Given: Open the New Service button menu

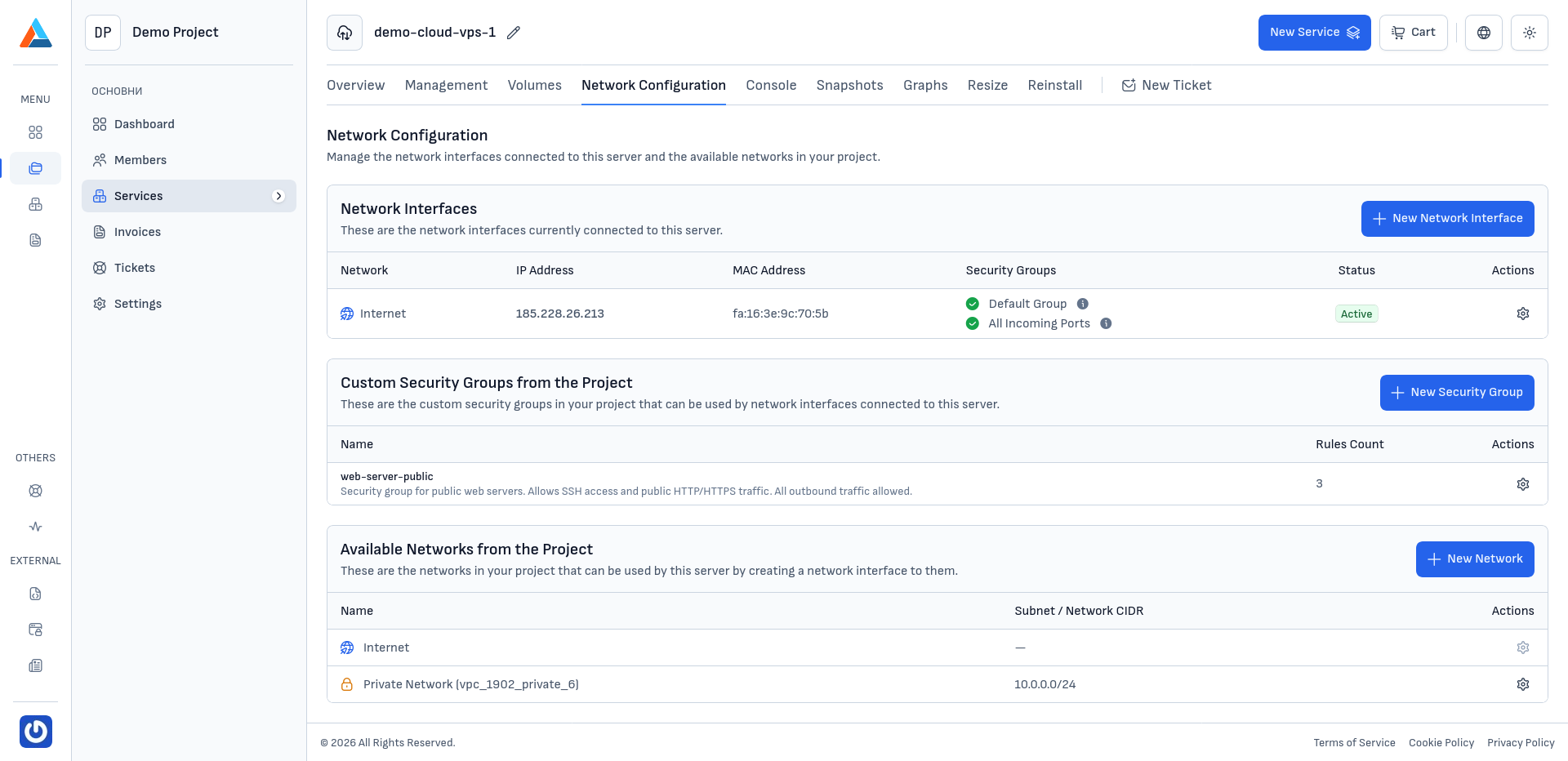Looking at the screenshot, I should point(1313,33).
